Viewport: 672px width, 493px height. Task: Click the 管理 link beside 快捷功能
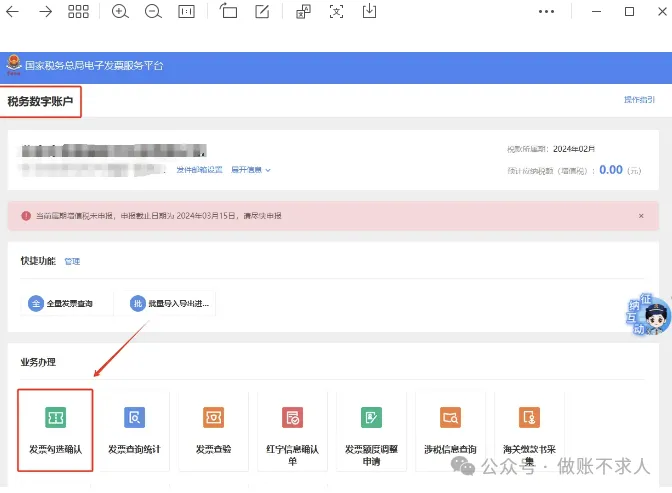click(72, 262)
